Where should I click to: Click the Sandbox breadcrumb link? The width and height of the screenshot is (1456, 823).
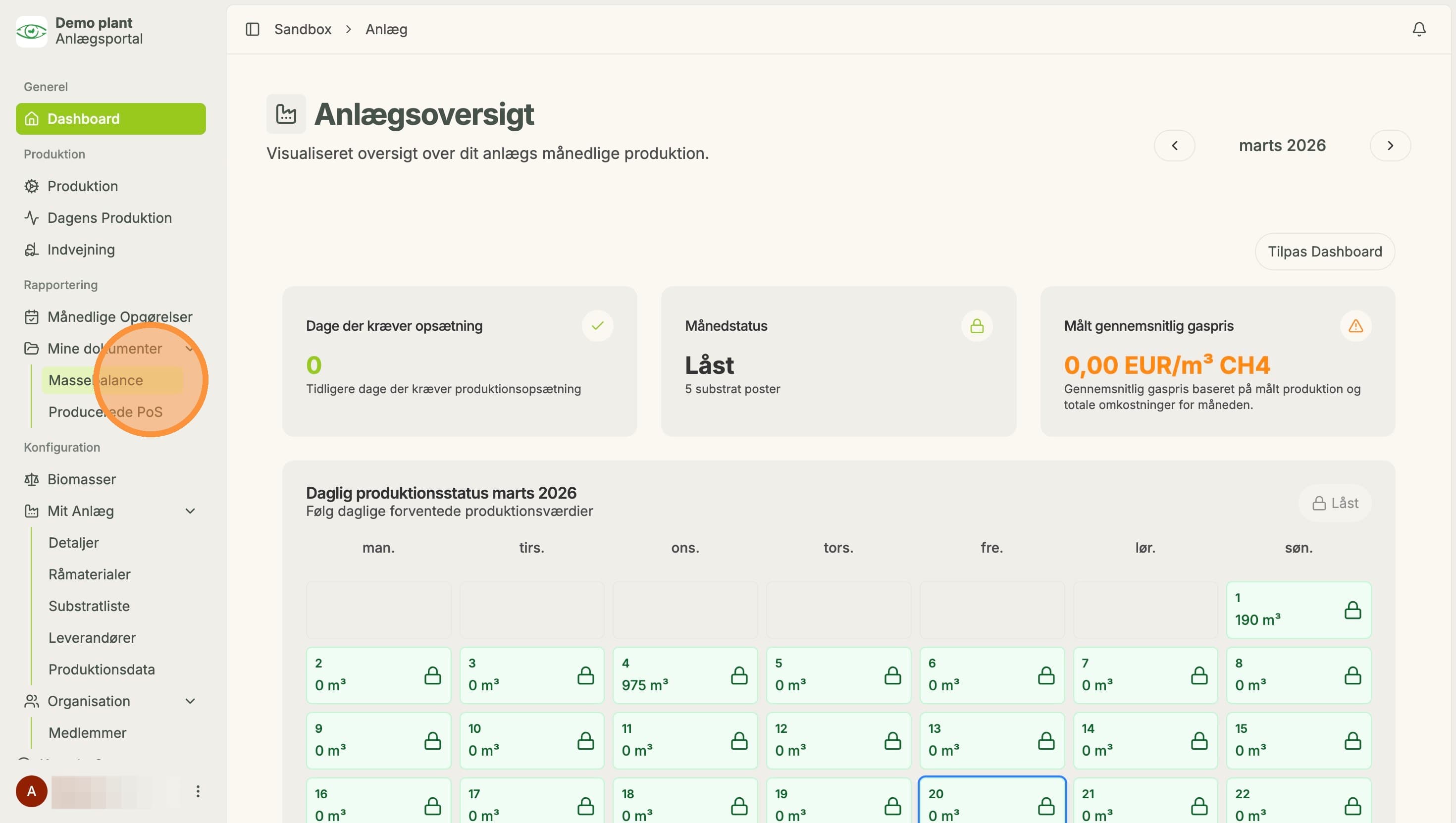[303, 29]
